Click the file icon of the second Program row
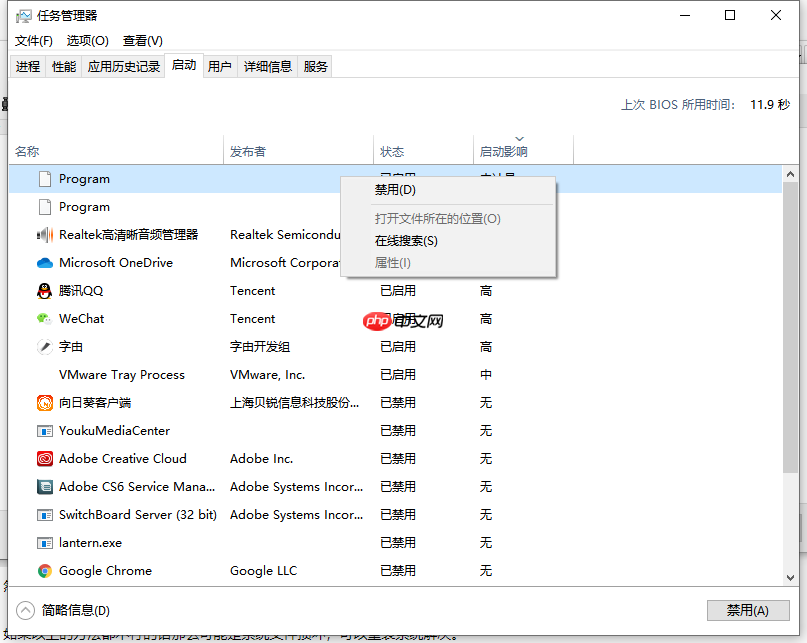The image size is (807, 643). click(x=45, y=207)
